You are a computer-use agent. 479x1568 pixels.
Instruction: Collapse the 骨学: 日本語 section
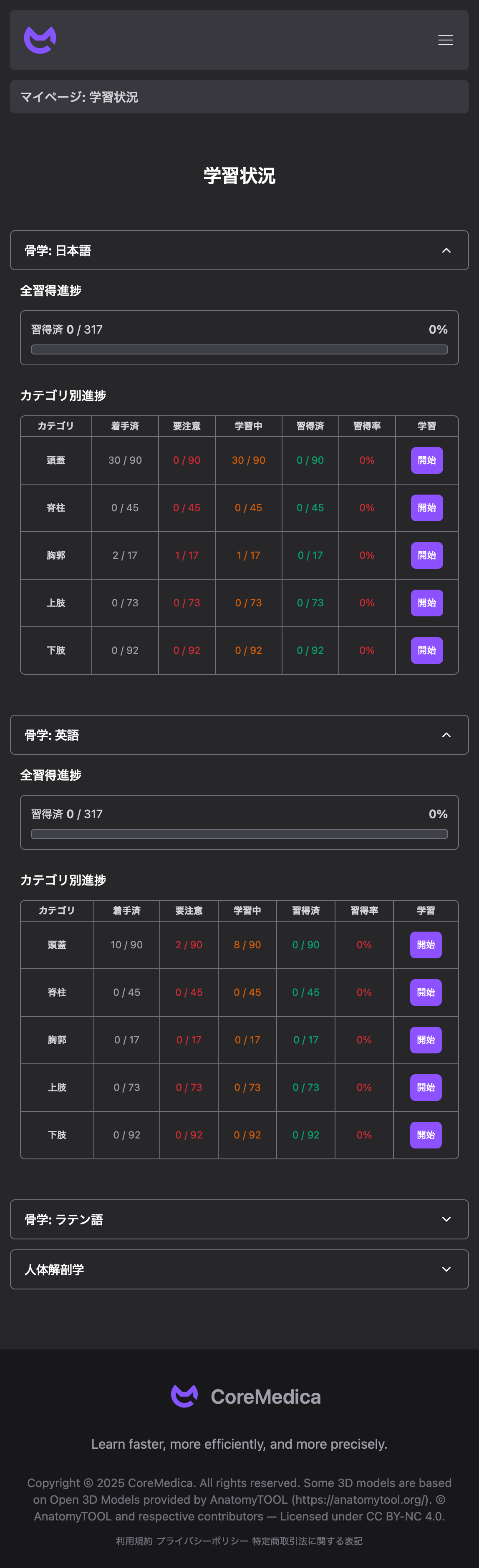239,250
